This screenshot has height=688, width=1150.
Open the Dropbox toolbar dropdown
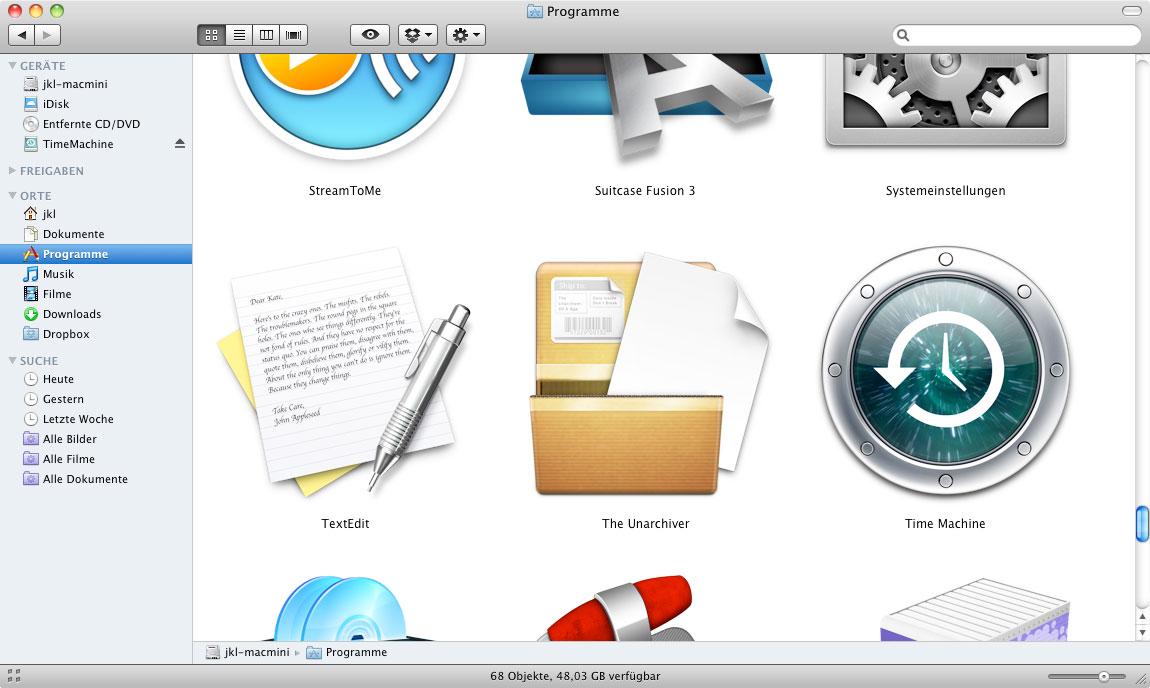tap(418, 34)
